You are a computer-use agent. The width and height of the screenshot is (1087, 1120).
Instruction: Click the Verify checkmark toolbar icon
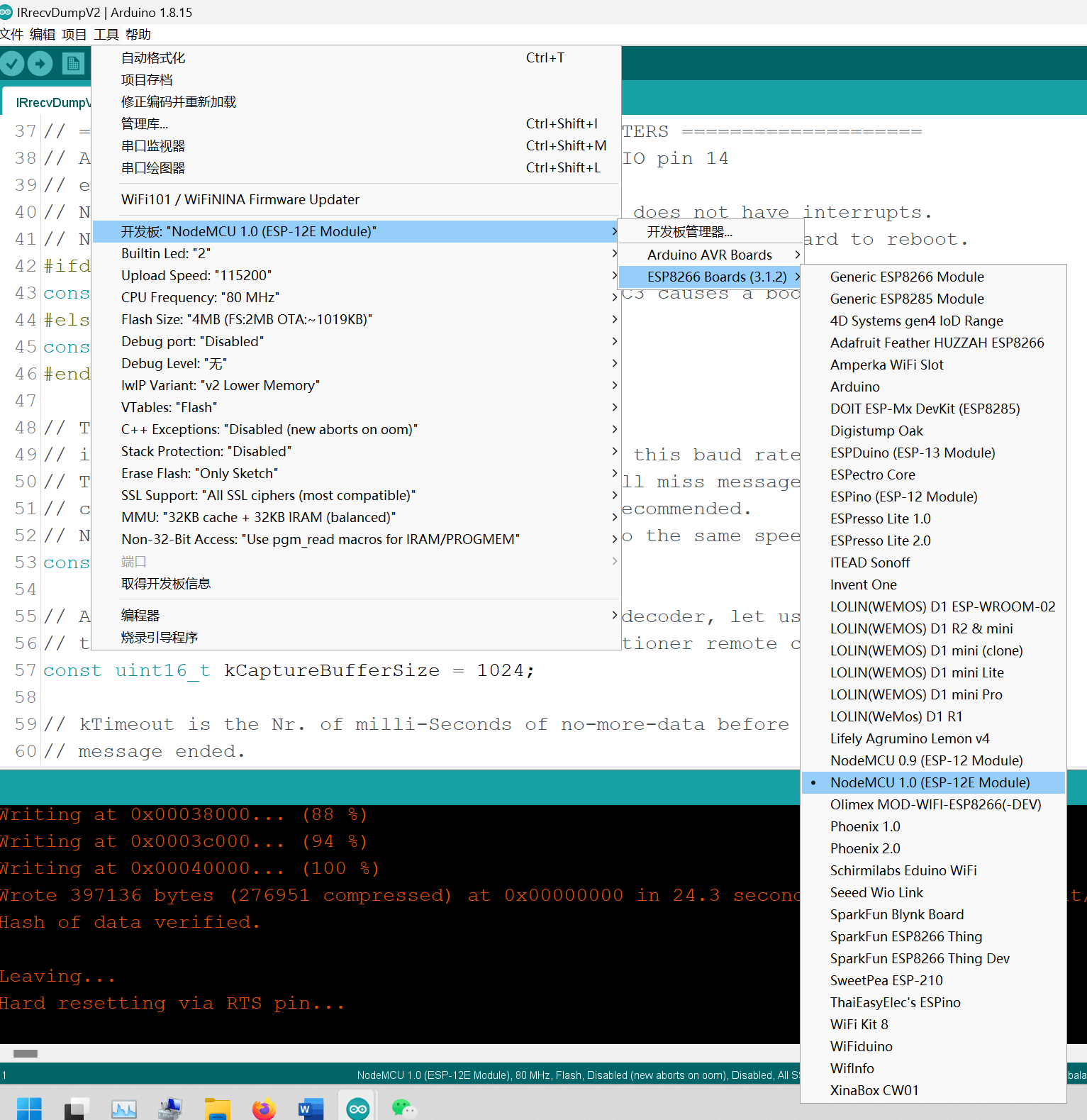[12, 64]
